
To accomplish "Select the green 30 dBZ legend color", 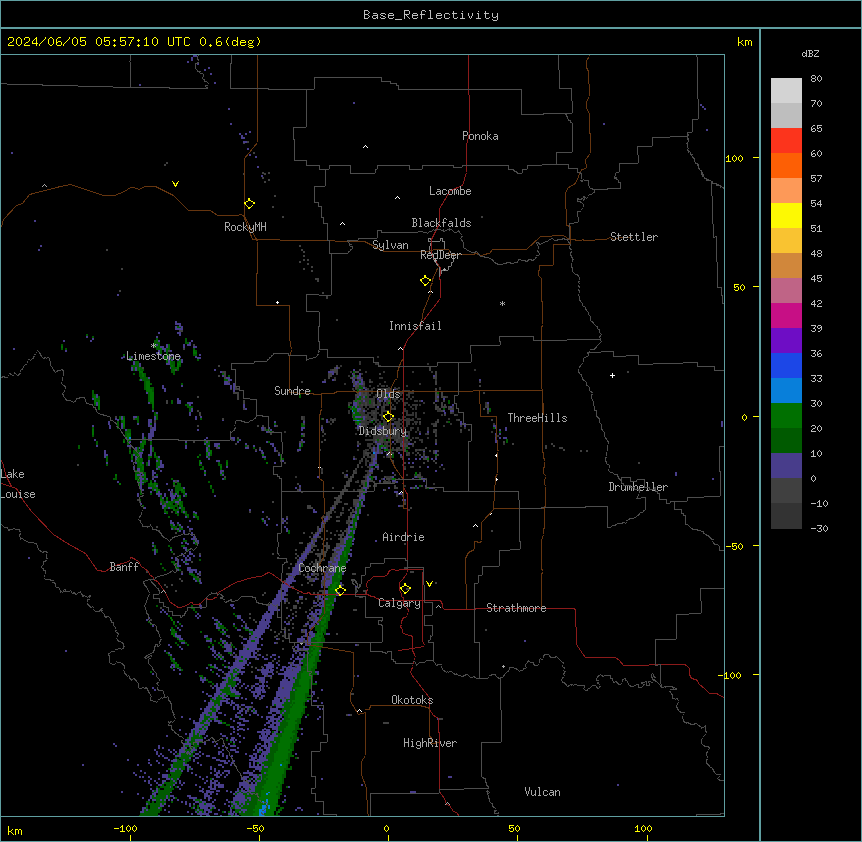I will [786, 416].
